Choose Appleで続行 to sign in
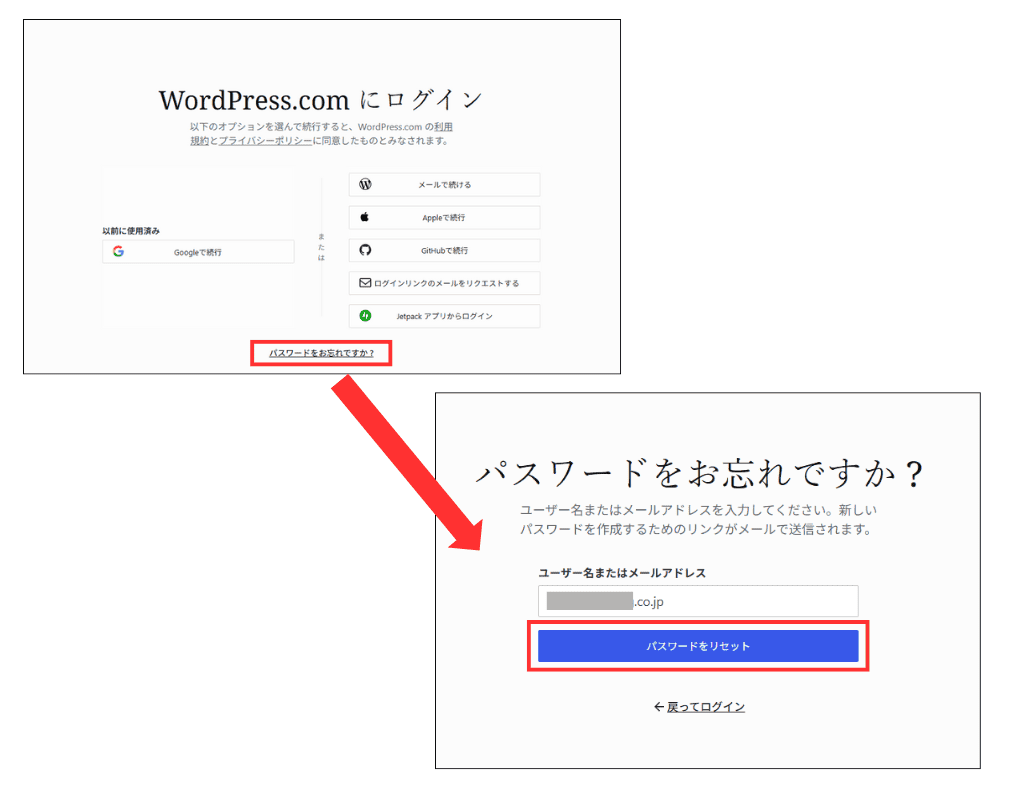1024x800 pixels. point(445,217)
